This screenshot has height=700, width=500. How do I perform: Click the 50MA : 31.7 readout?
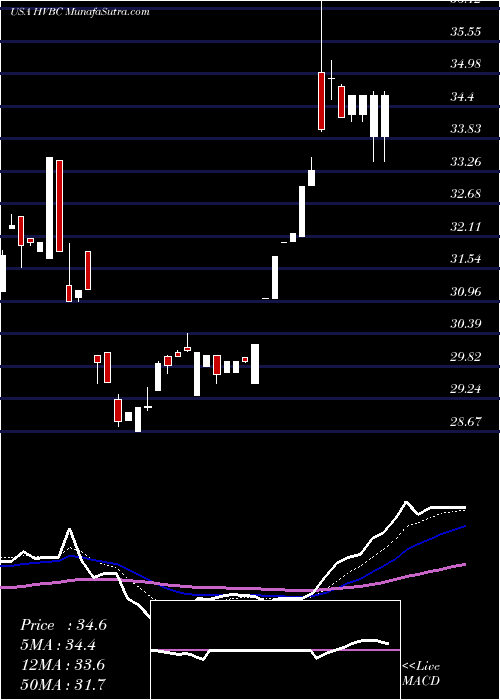coord(63,684)
